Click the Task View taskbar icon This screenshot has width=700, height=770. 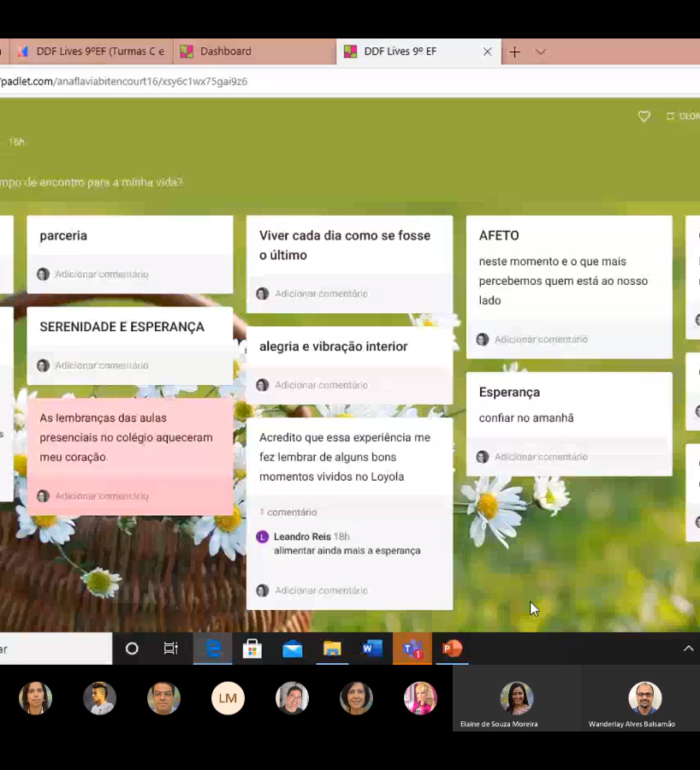point(171,649)
